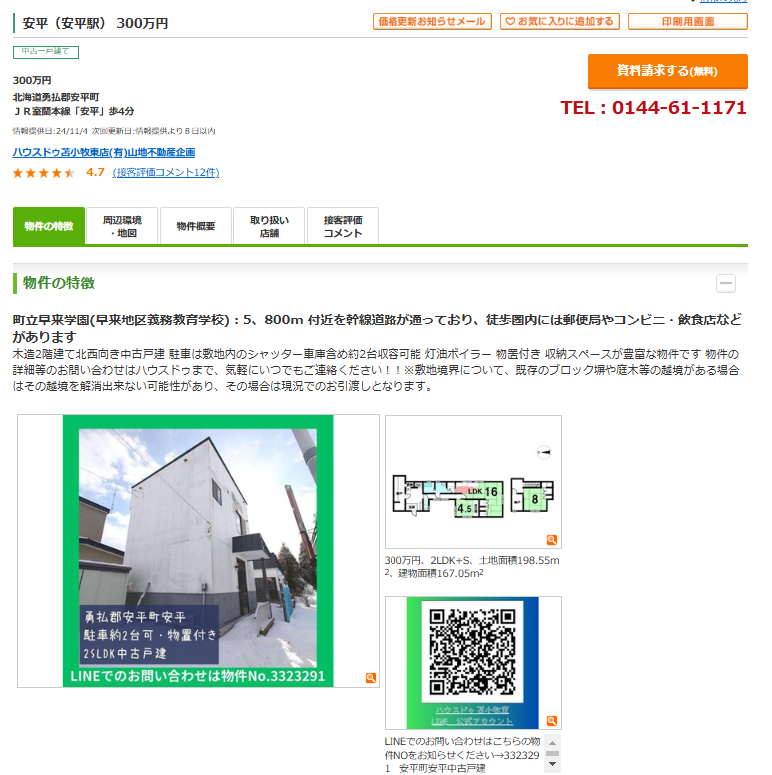Switch to 周辺環境・地図 tab

[122, 226]
